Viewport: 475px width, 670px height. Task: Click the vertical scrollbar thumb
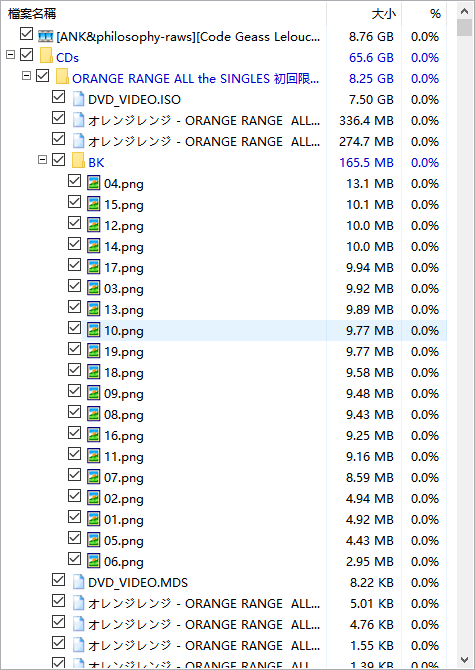coord(464,27)
